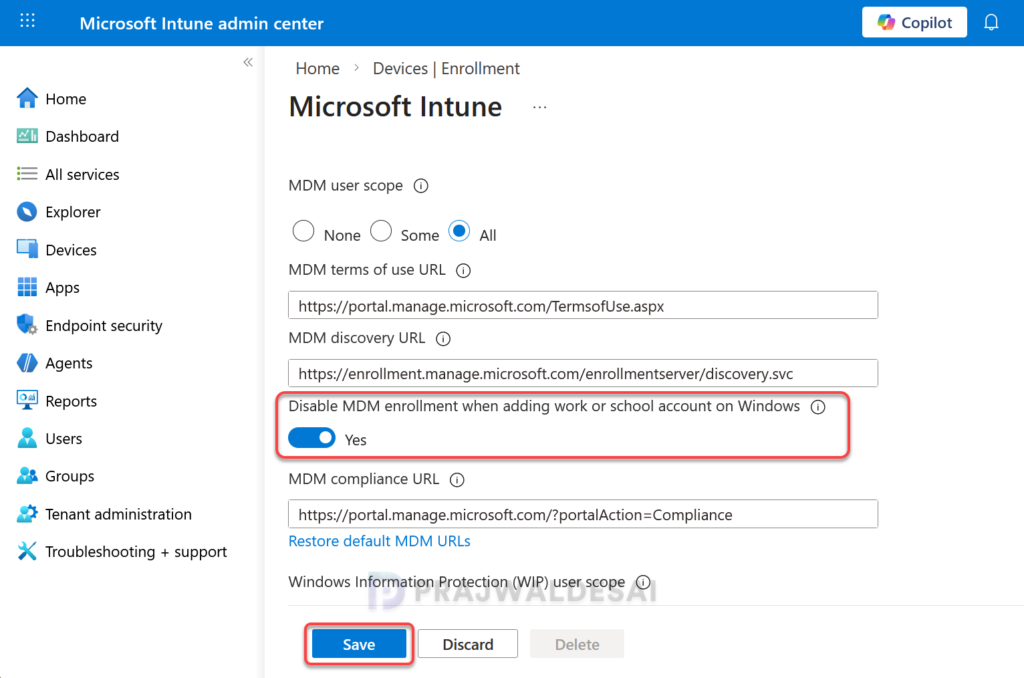Viewport: 1024px width, 678px height.
Task: Go to Dashboard in sidebar
Action: click(x=82, y=136)
